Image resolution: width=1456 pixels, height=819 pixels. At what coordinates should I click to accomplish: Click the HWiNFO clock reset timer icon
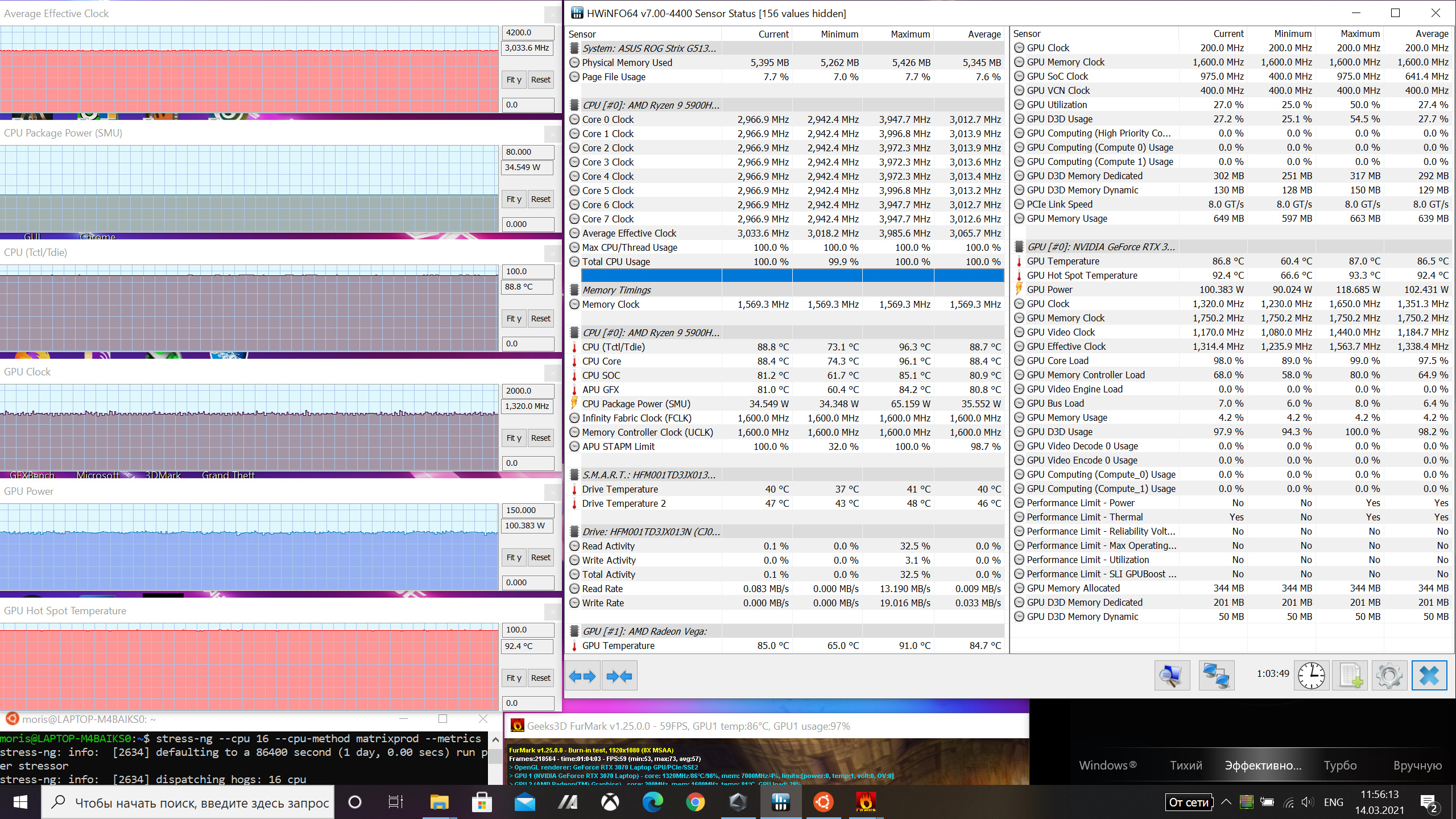point(1311,676)
